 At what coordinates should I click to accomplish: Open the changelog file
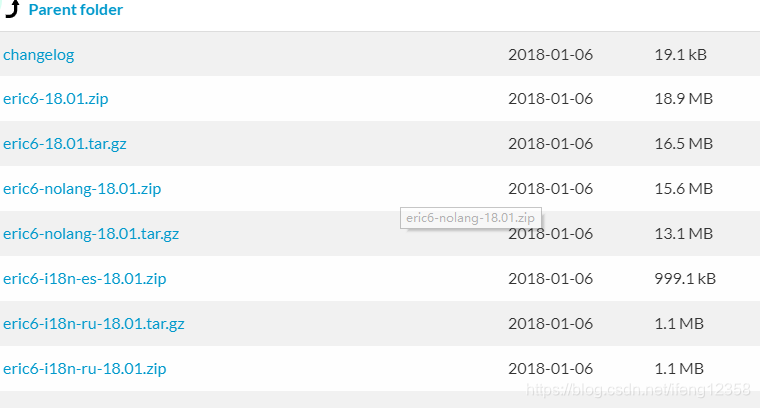click(x=39, y=55)
